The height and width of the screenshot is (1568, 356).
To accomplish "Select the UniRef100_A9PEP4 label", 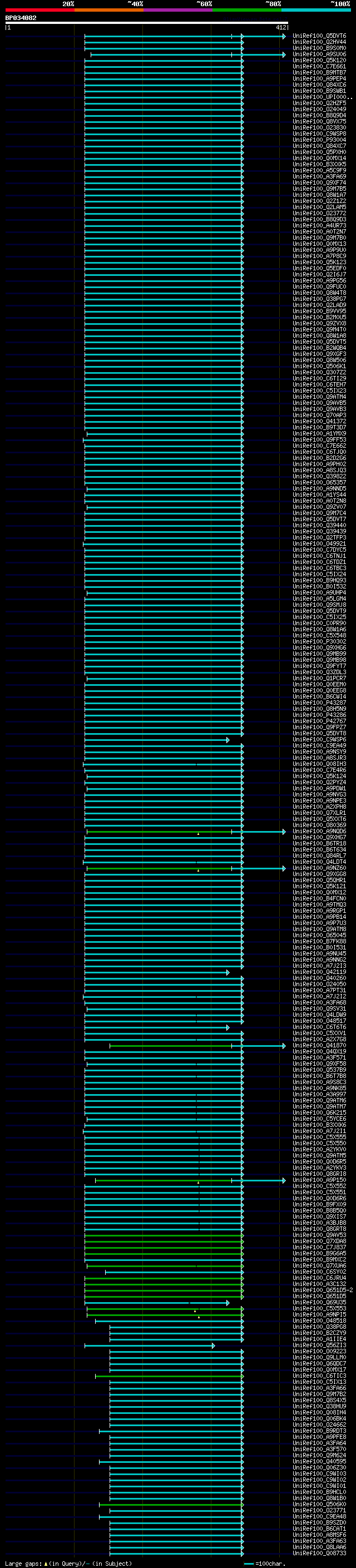I will point(319,78).
